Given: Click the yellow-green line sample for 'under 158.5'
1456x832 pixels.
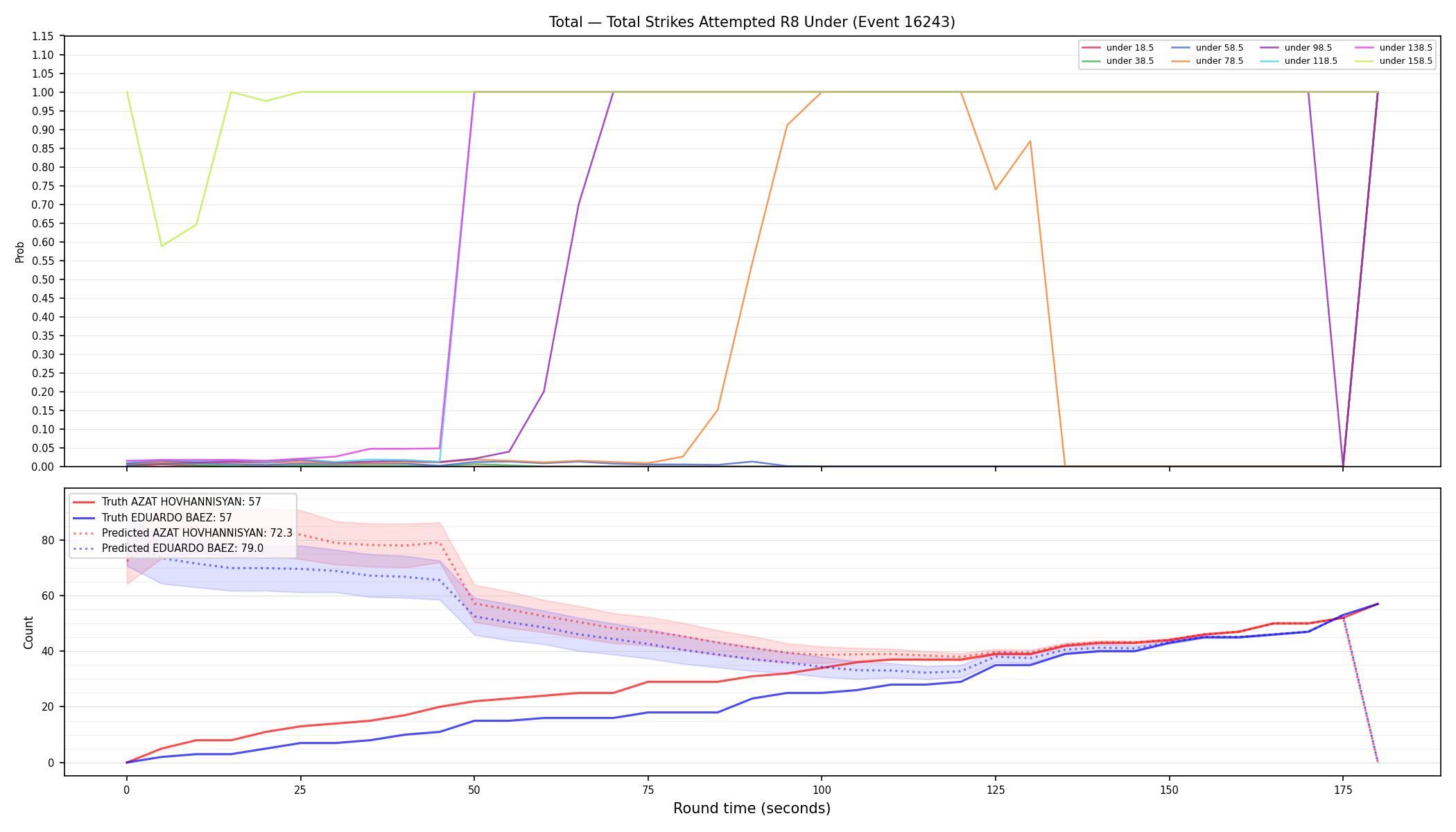Looking at the screenshot, I should point(1364,61).
